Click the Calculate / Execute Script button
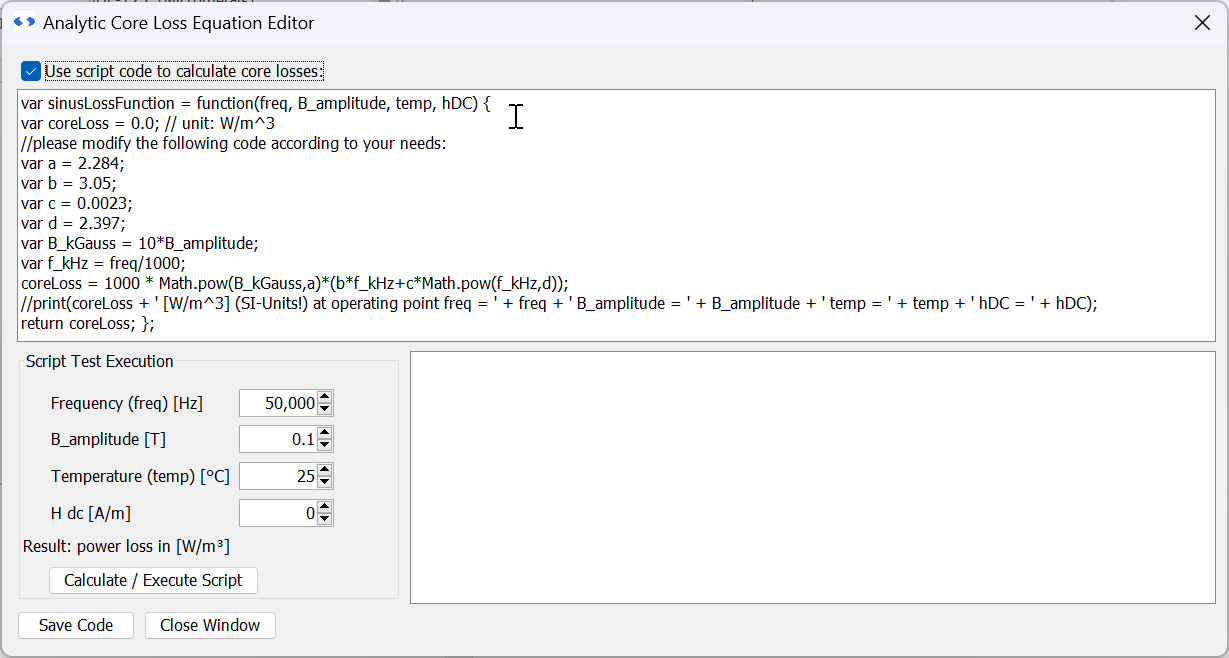The image size is (1229, 658). (153, 580)
